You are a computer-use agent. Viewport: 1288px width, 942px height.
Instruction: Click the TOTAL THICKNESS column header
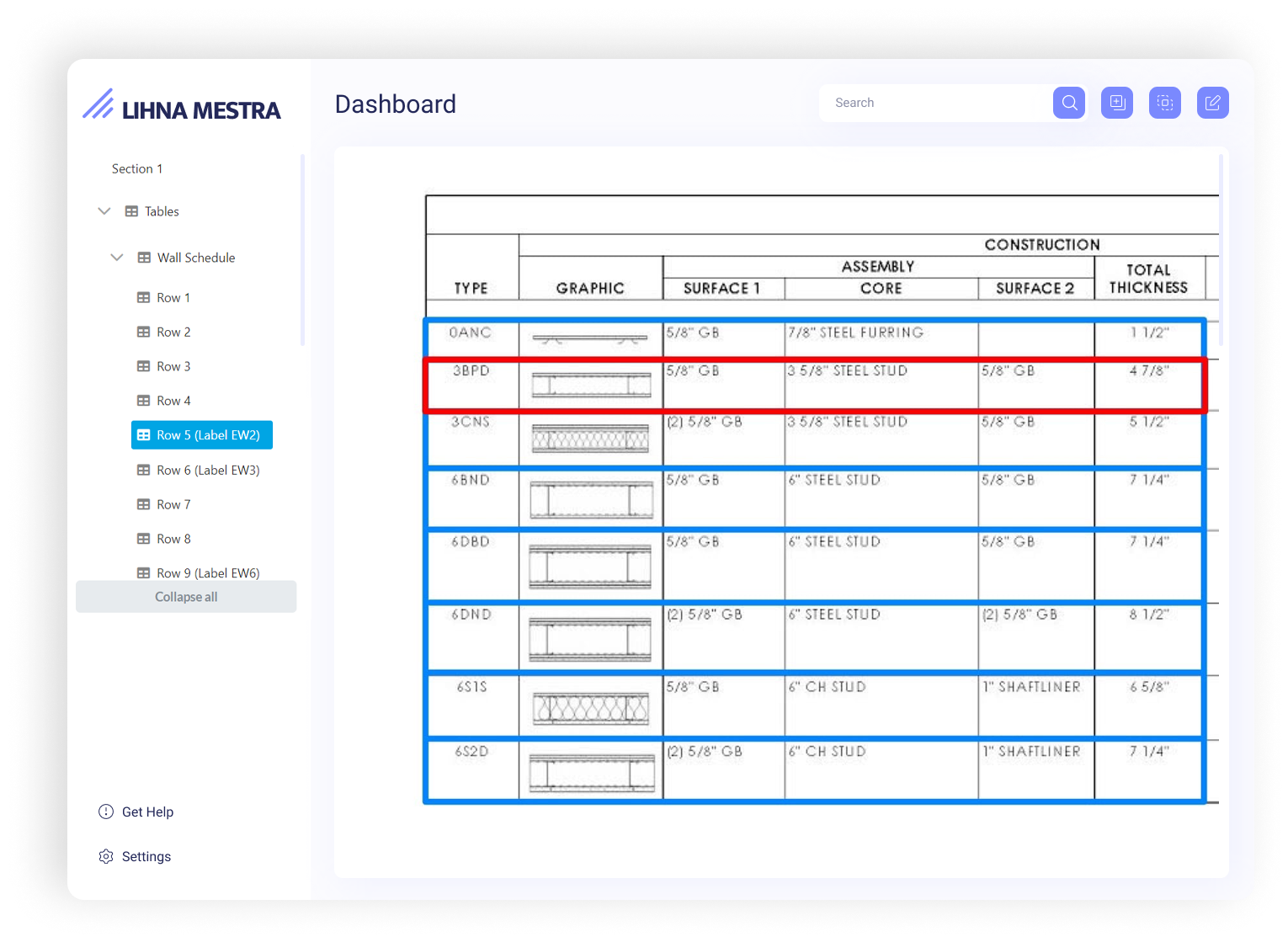1148,279
